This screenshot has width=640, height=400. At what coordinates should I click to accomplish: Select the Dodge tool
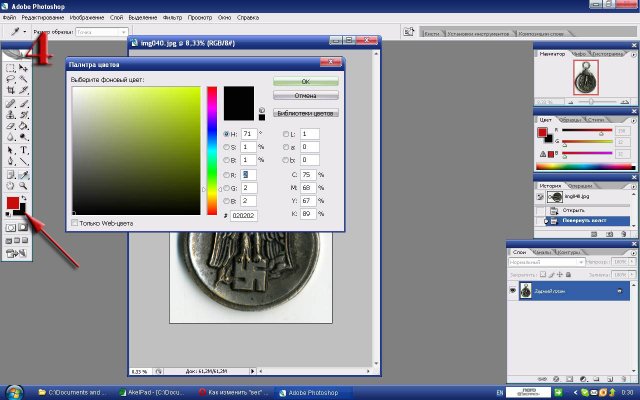[x=23, y=137]
